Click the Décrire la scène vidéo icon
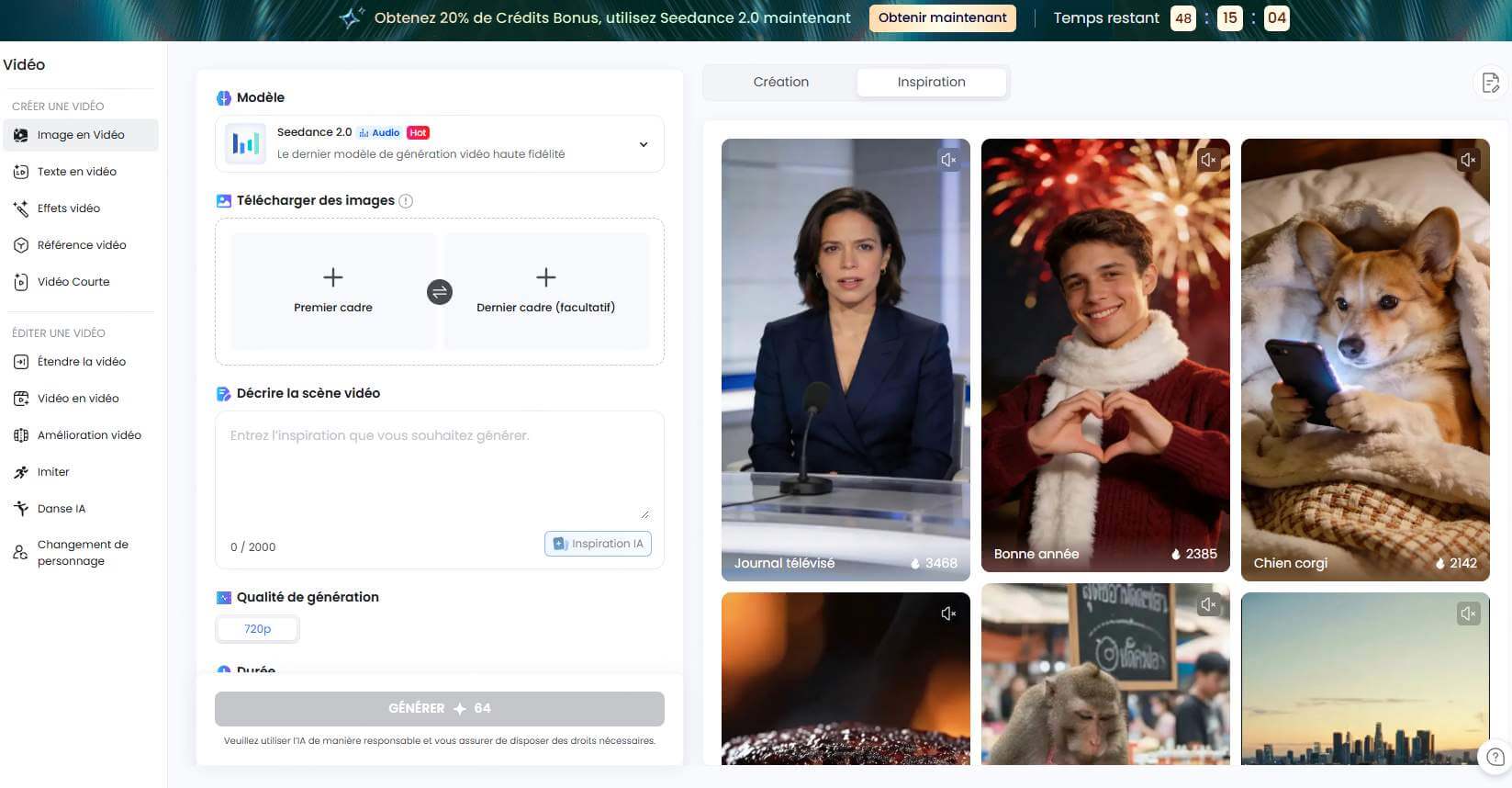Image resolution: width=1512 pixels, height=788 pixels. pos(223,394)
